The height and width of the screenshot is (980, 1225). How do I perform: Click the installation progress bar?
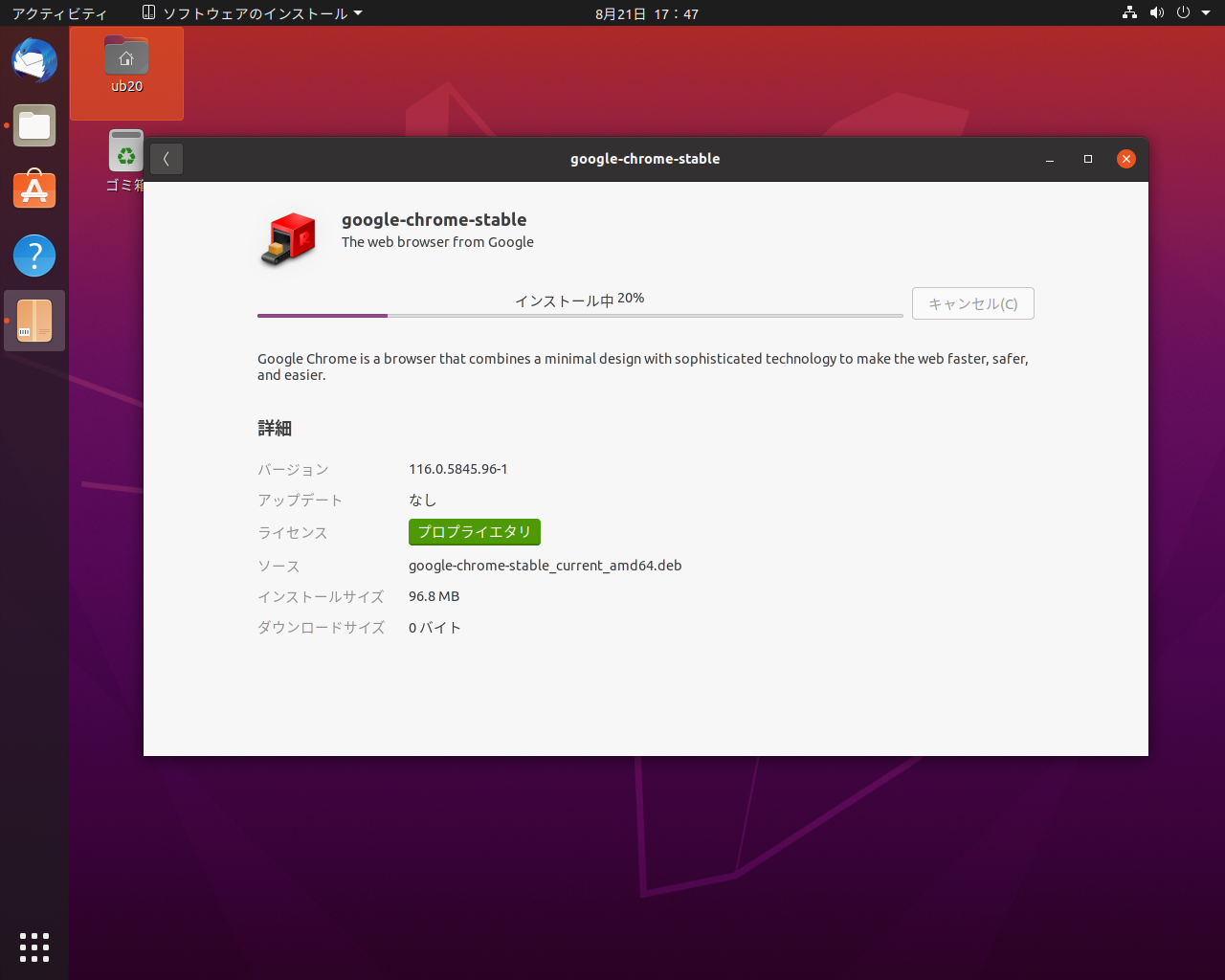[580, 315]
